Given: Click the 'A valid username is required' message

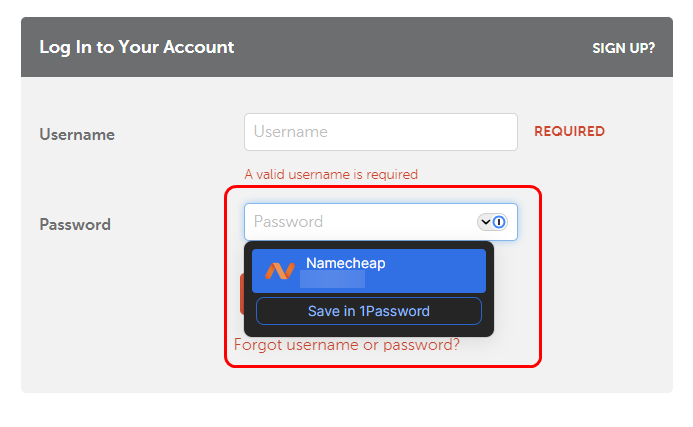Looking at the screenshot, I should click(x=331, y=174).
